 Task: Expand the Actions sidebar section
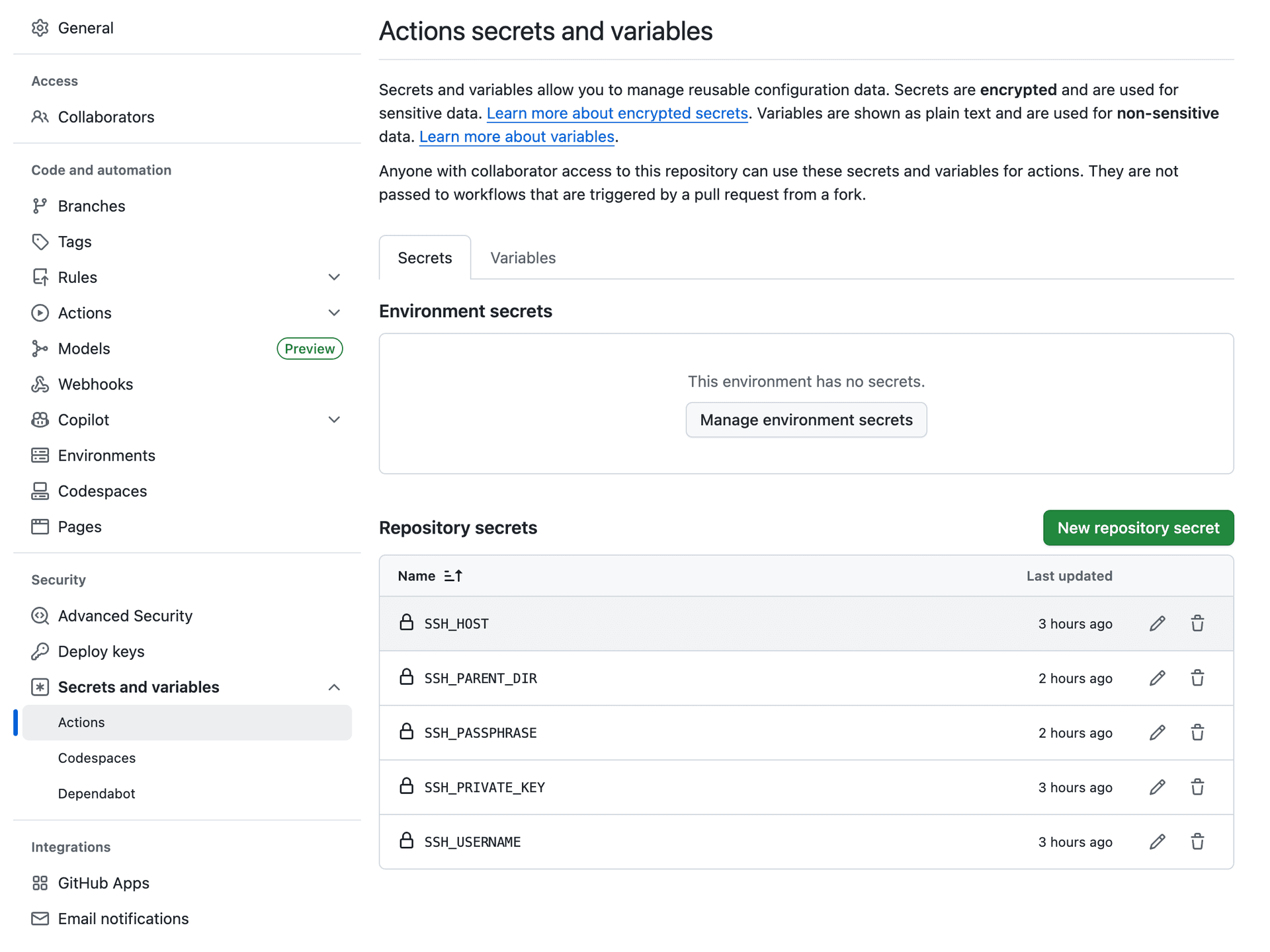pos(334,313)
